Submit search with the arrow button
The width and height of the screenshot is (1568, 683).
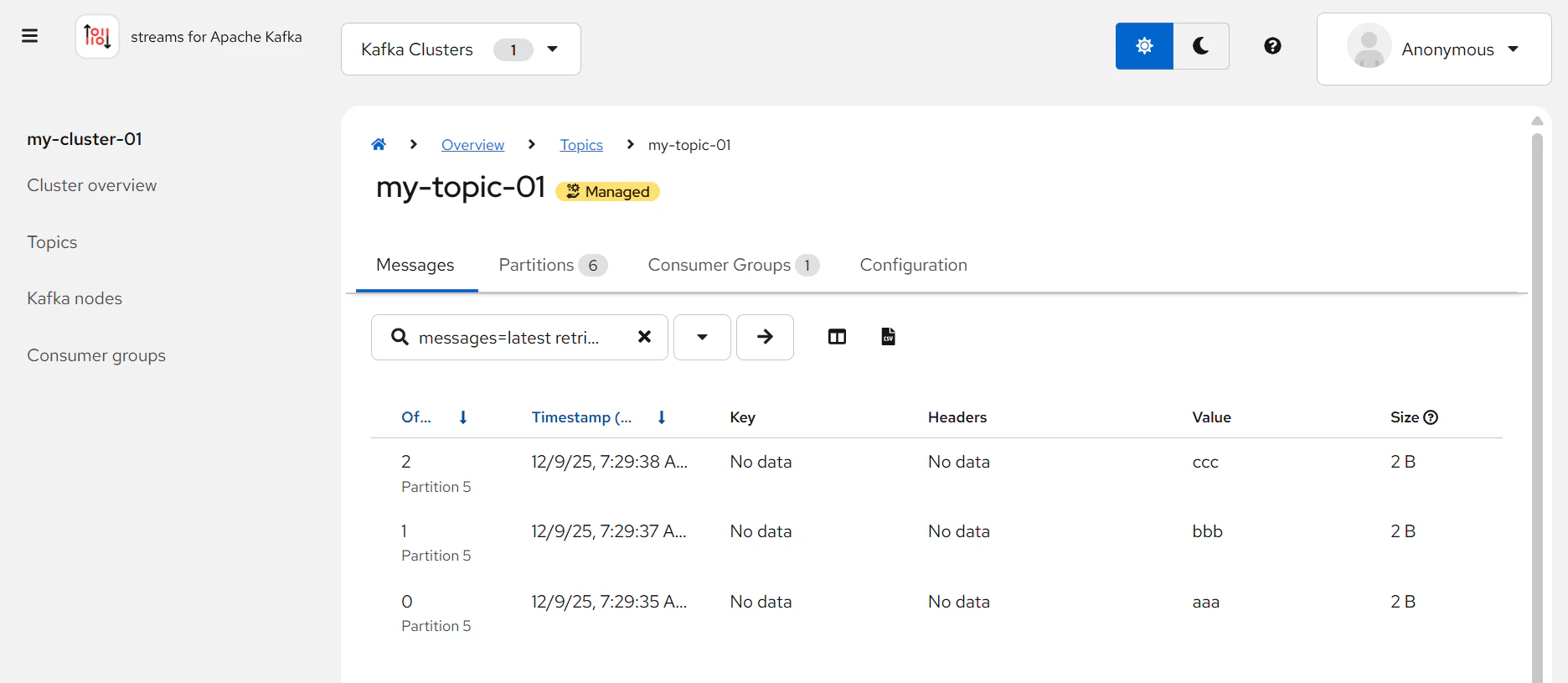click(765, 337)
